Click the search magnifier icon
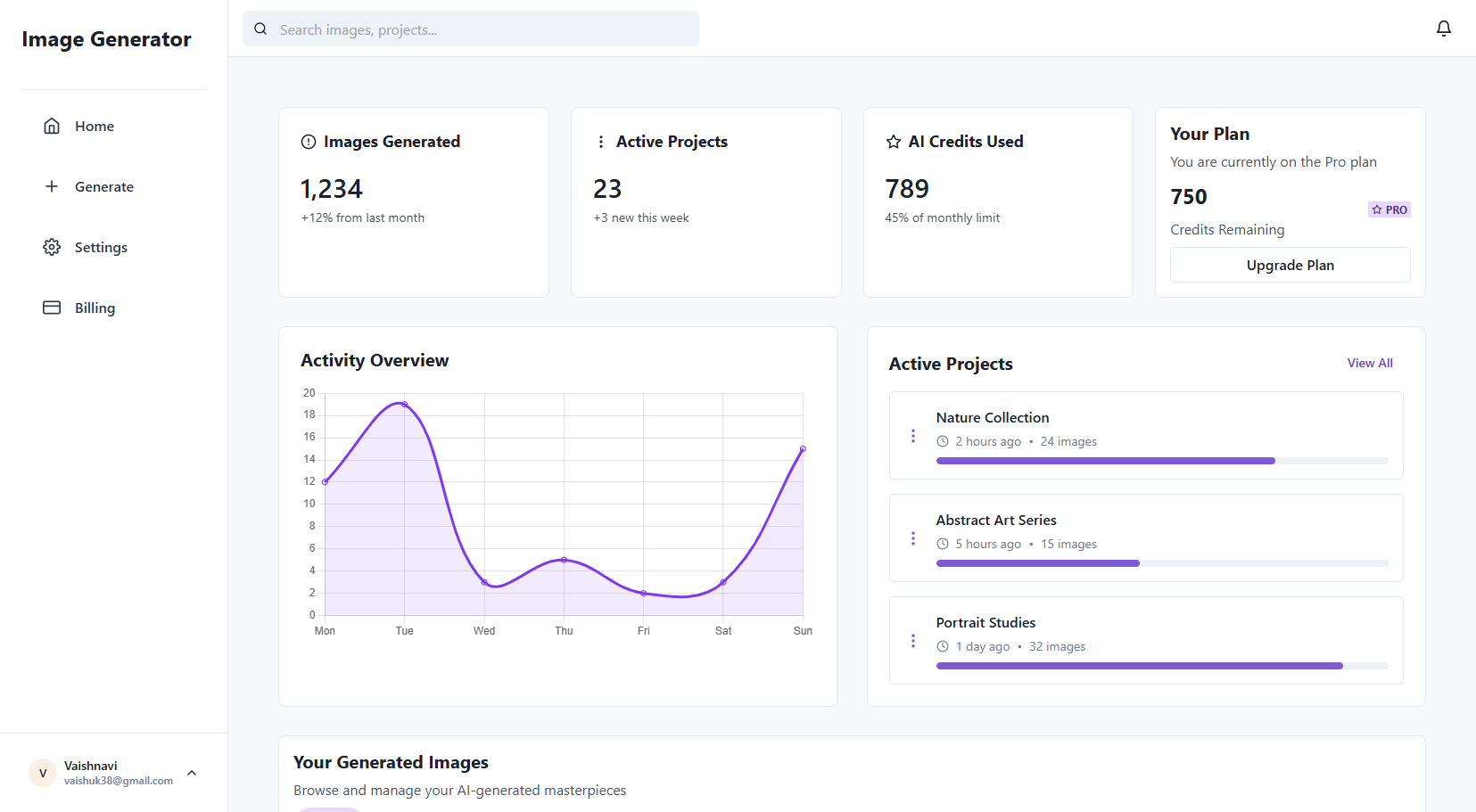 260,29
